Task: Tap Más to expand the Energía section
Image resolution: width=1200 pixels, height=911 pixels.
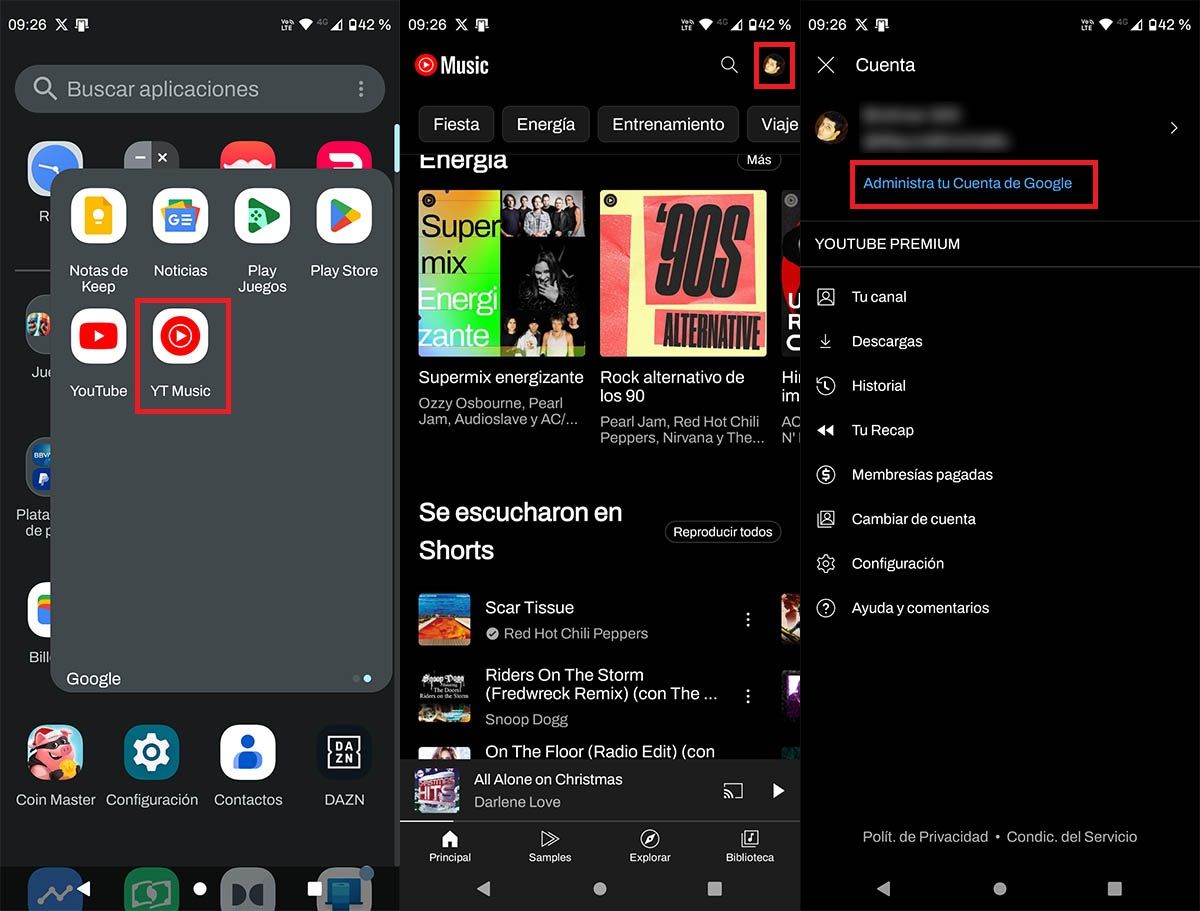Action: coord(758,159)
